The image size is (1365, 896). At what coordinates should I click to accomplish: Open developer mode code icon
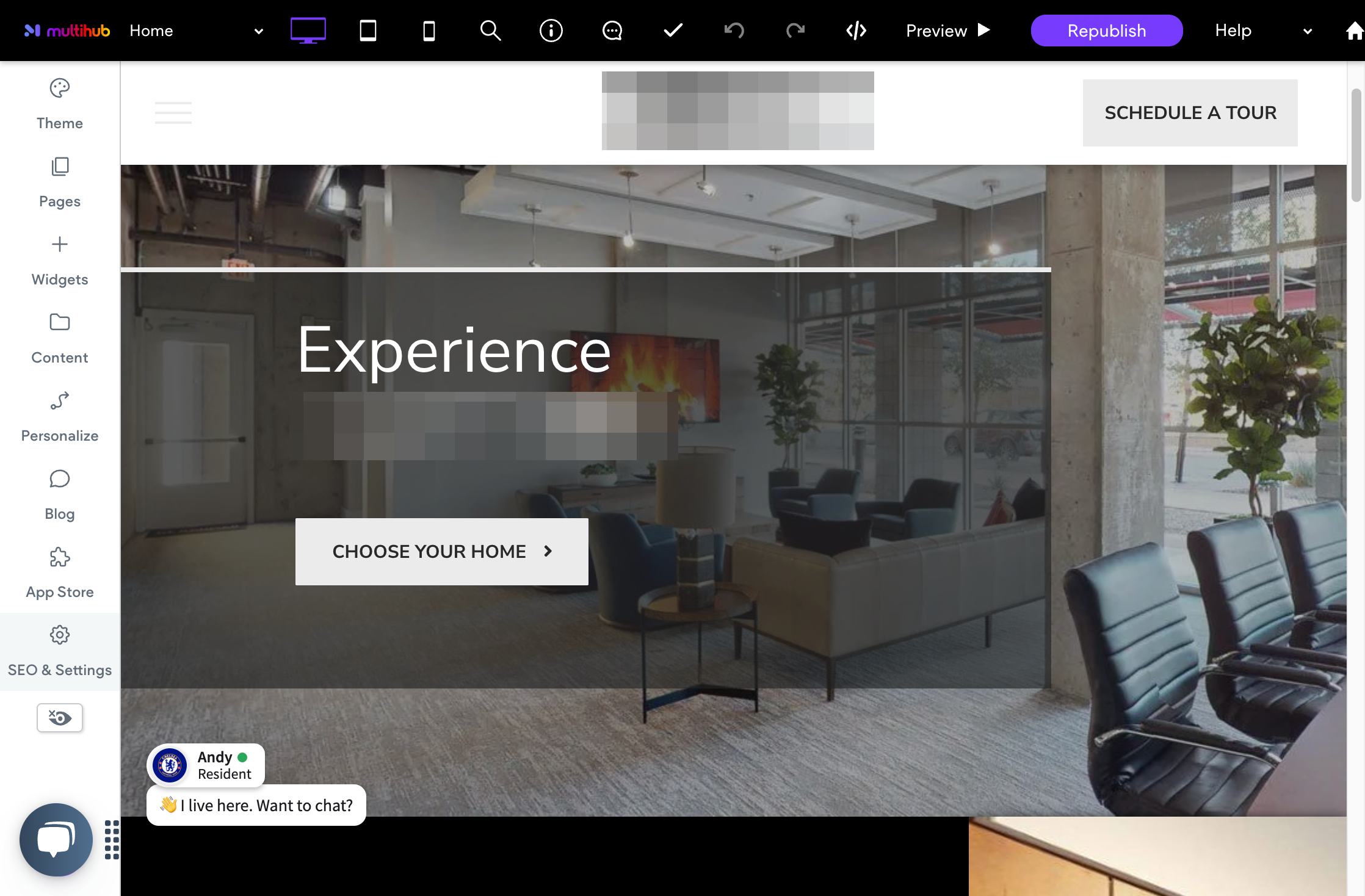[x=856, y=31]
